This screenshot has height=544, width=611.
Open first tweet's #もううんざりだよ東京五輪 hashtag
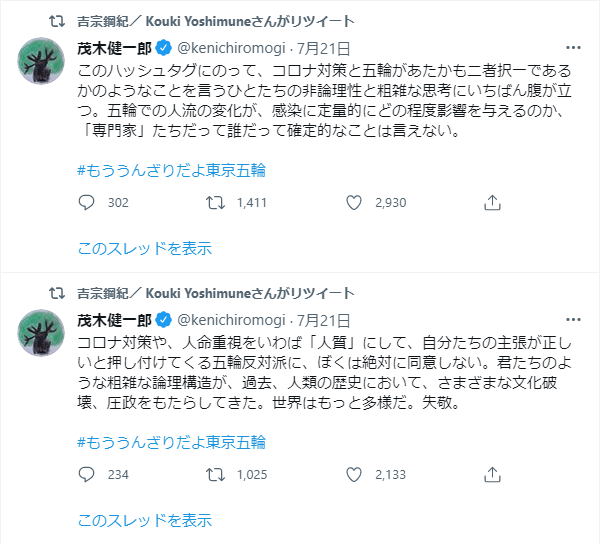click(x=172, y=168)
